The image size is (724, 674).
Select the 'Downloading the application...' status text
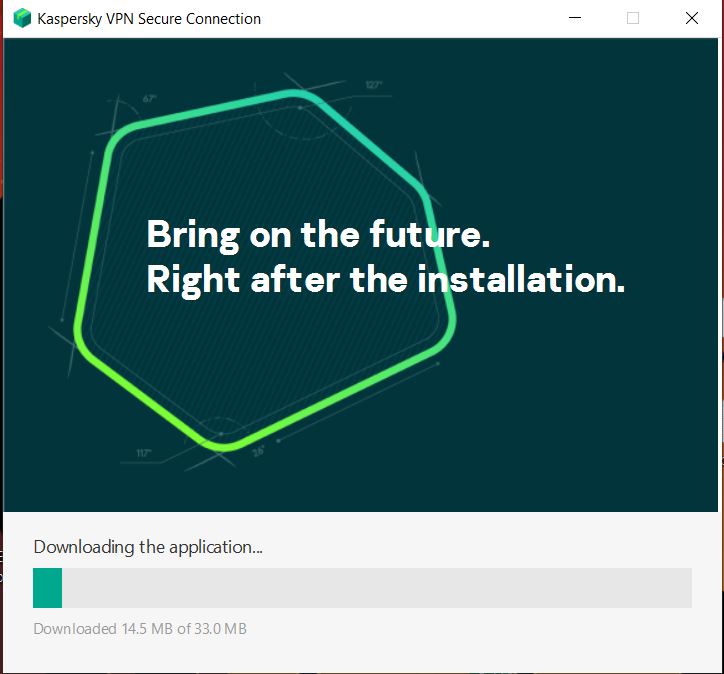tap(148, 547)
